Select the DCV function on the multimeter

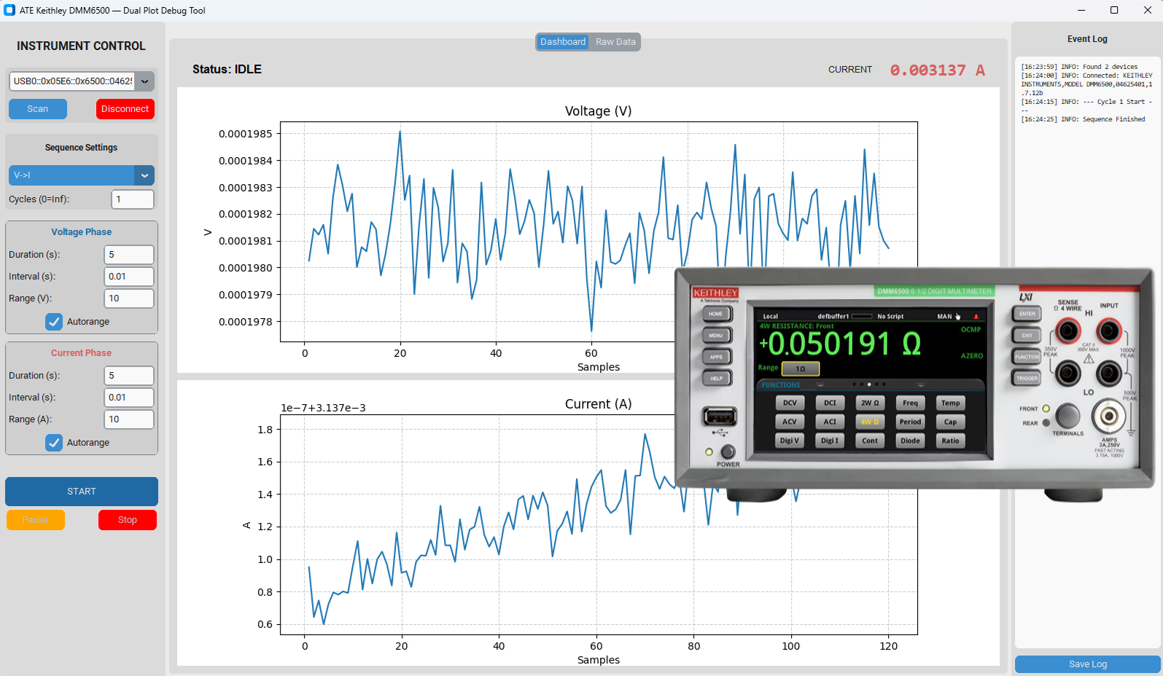tap(789, 403)
